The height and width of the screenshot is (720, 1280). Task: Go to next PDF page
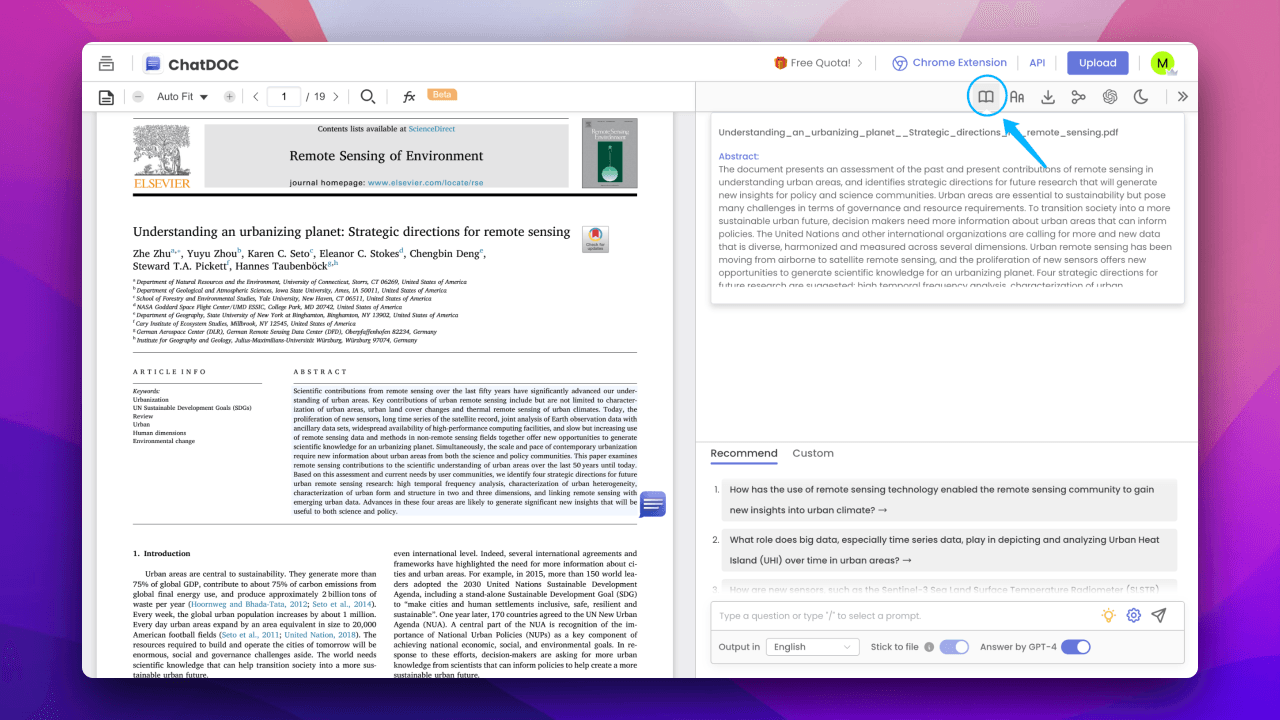(x=336, y=97)
